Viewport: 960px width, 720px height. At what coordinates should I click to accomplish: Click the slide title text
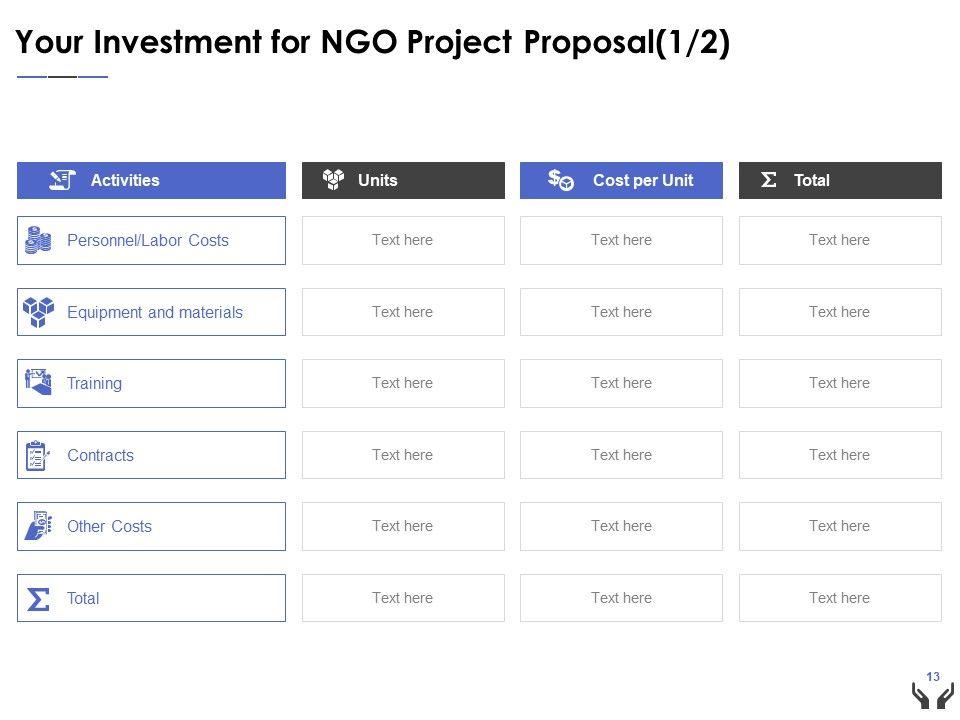pos(373,44)
